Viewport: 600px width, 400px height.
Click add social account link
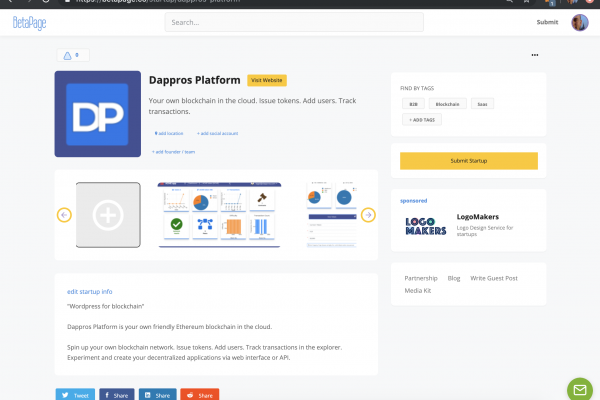(x=217, y=133)
